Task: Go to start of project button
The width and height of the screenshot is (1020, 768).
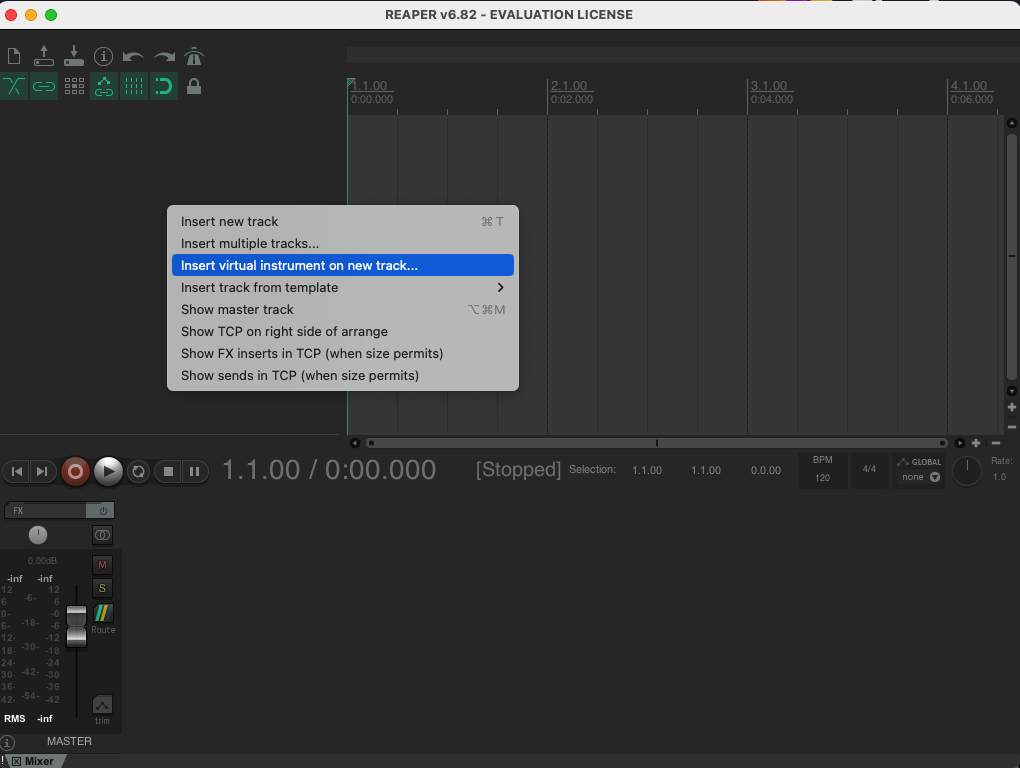Action: pyautogui.click(x=17, y=471)
